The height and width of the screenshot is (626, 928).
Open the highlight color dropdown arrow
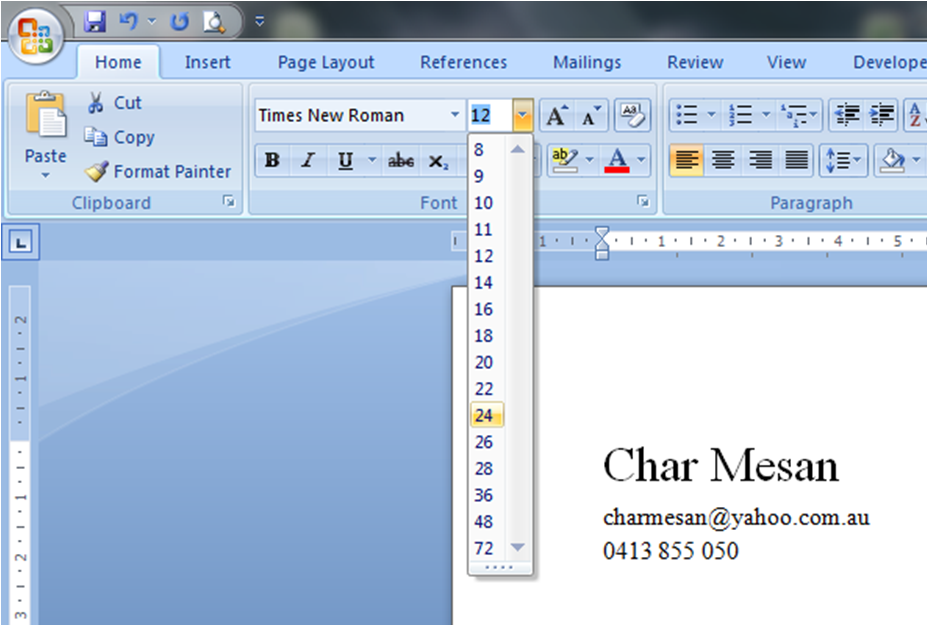point(589,160)
